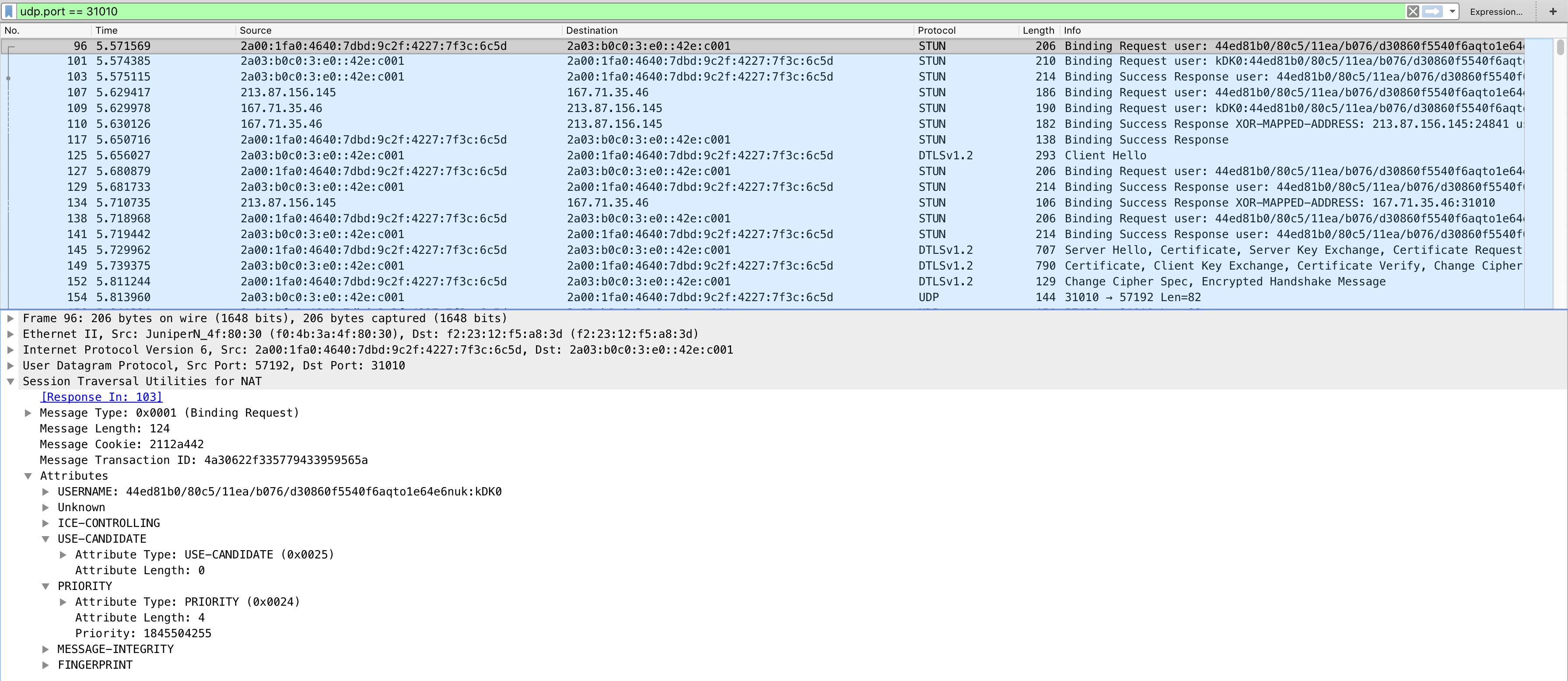Apply the display filter arrow button
1568x681 pixels.
click(1432, 11)
